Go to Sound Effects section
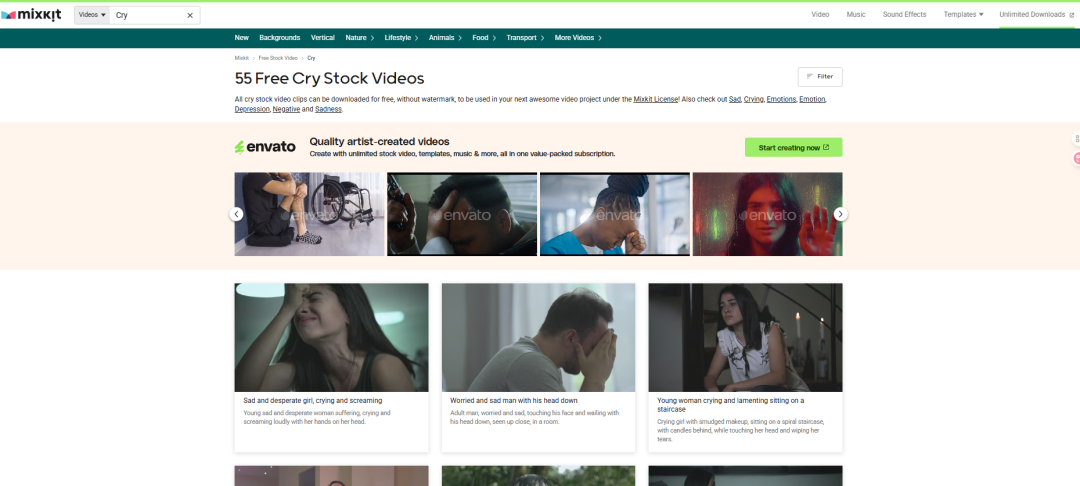The height and width of the screenshot is (486, 1080). click(x=904, y=14)
